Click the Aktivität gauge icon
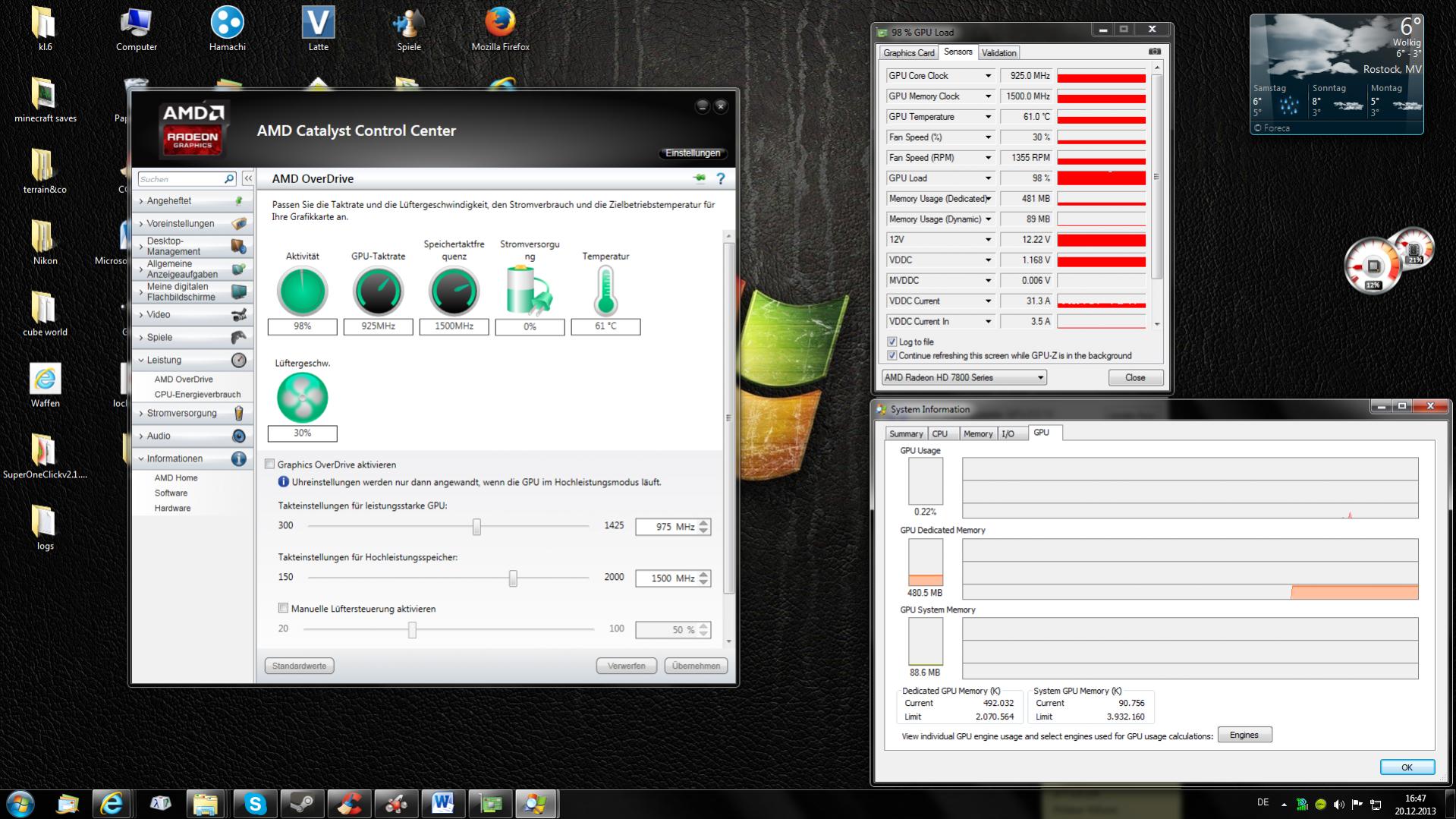Screen dimensions: 1456x819 click(x=302, y=291)
